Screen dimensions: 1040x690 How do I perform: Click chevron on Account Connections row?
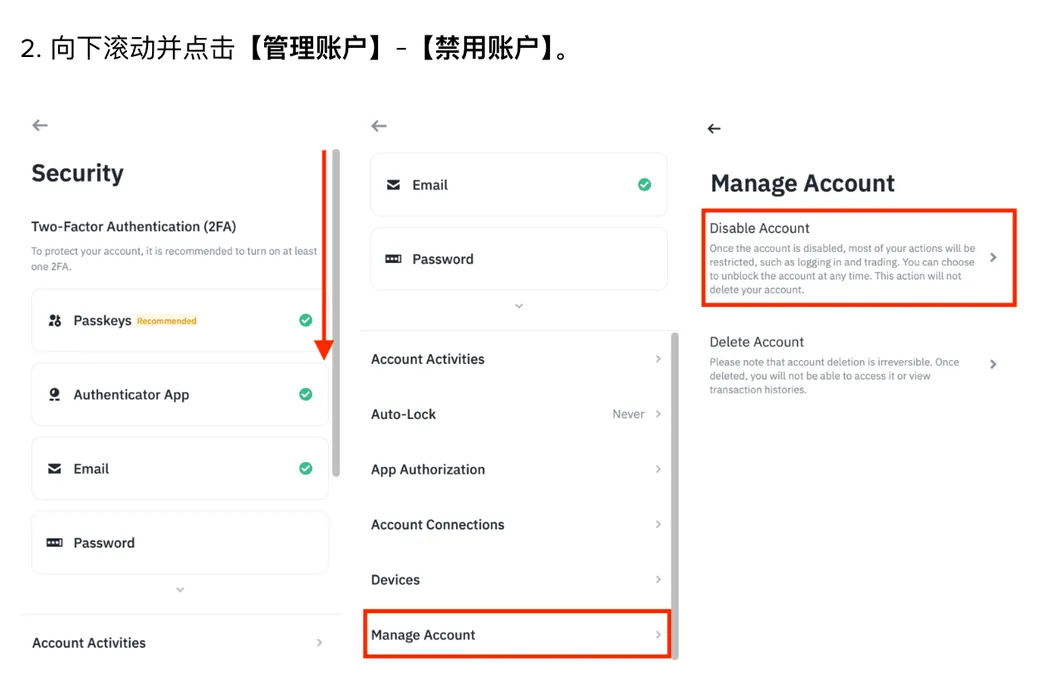658,524
